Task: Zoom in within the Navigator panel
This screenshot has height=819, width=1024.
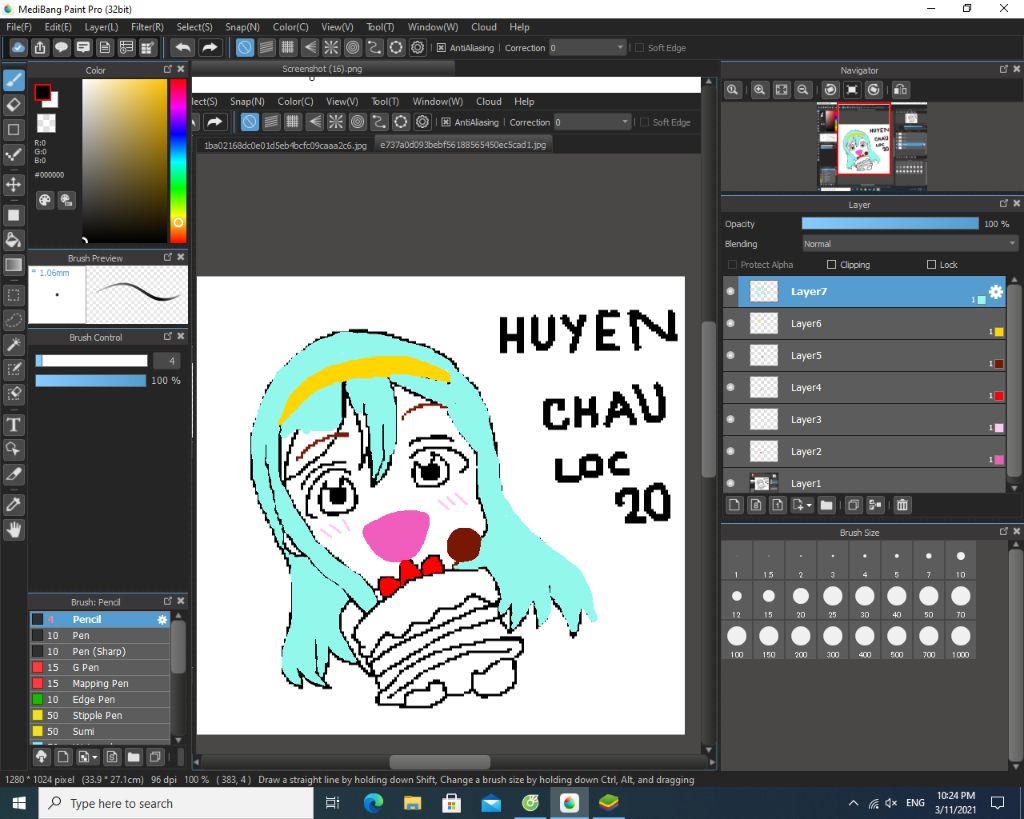Action: [759, 90]
